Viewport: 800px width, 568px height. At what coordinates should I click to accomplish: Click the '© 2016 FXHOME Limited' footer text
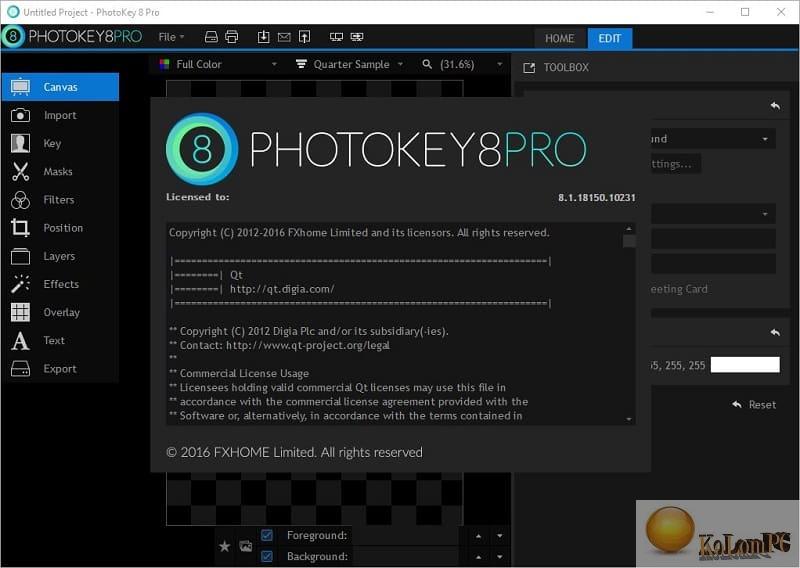point(294,453)
